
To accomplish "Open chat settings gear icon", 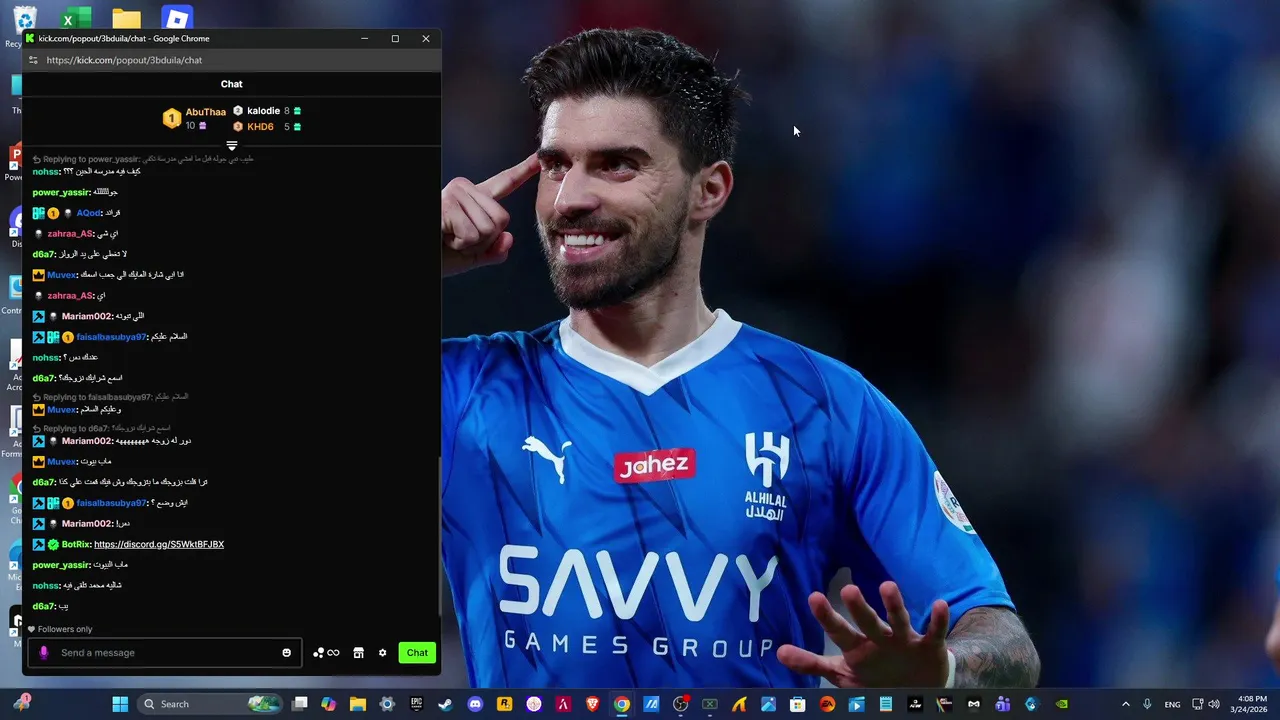I will coord(382,653).
